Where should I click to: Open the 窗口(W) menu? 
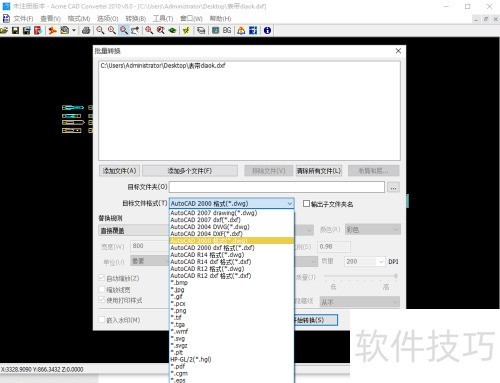point(191,19)
